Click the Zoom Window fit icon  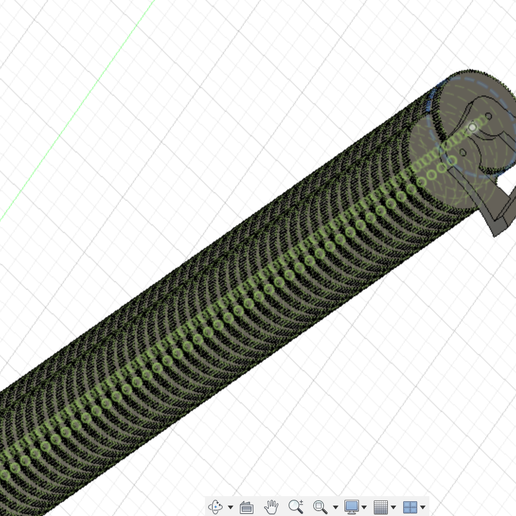click(x=320, y=507)
